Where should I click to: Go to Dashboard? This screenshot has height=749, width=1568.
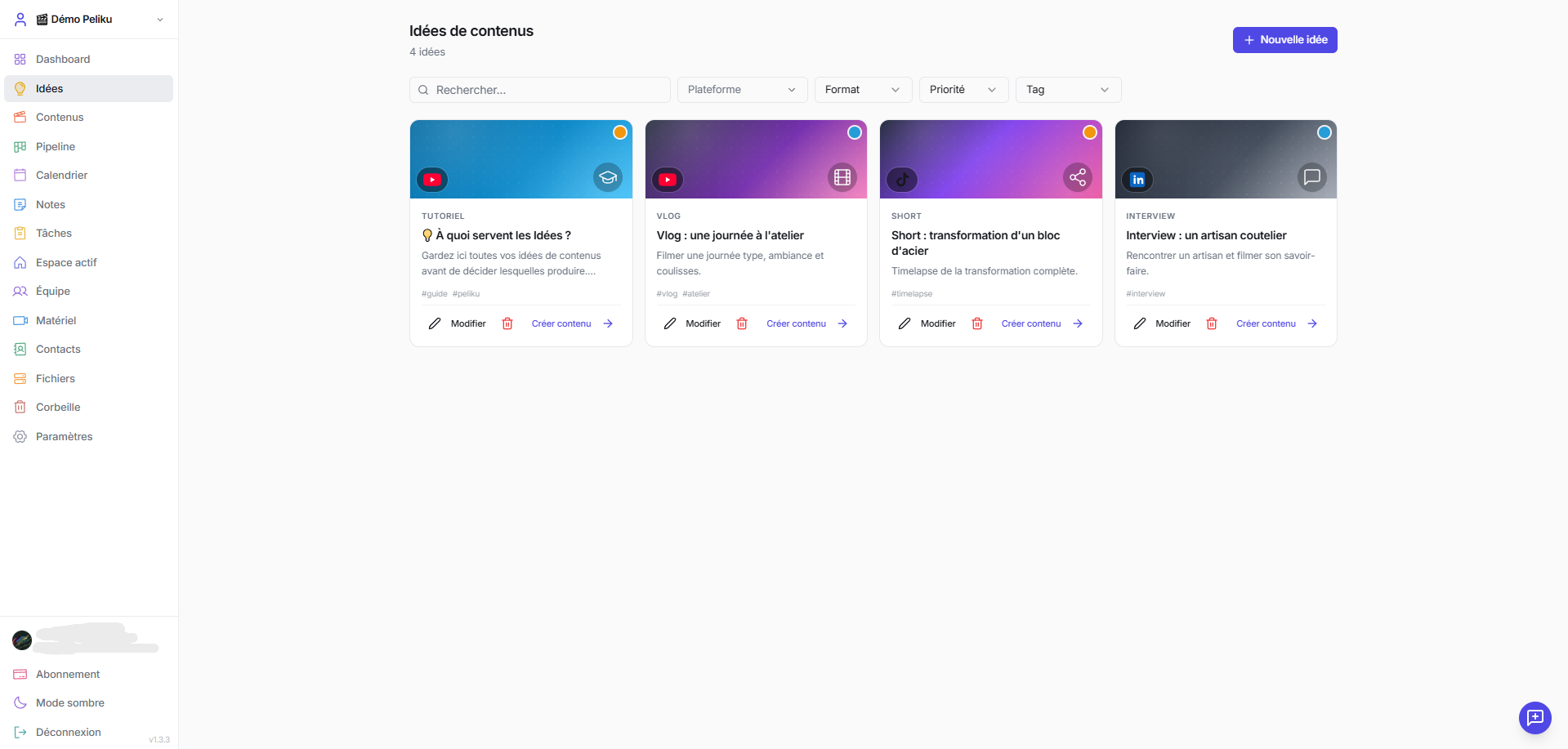coord(88,60)
